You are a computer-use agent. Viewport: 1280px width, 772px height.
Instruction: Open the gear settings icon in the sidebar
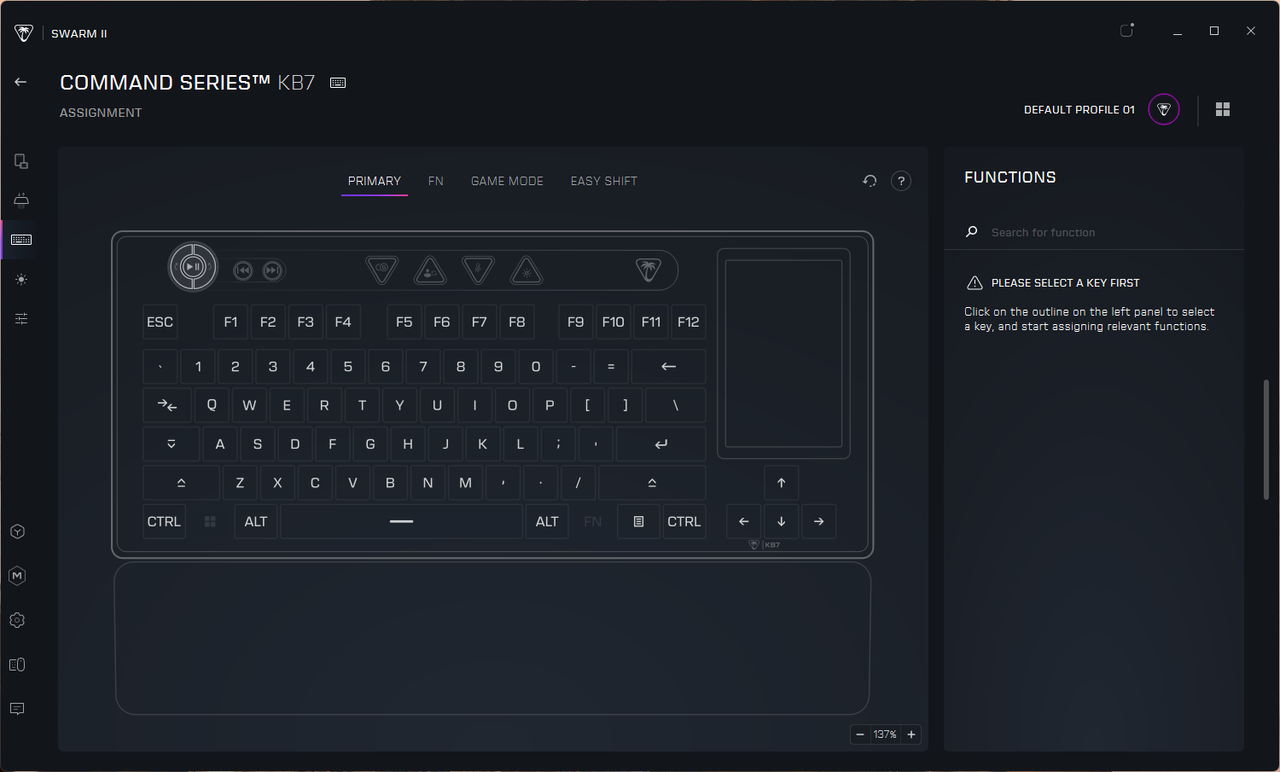[x=17, y=620]
